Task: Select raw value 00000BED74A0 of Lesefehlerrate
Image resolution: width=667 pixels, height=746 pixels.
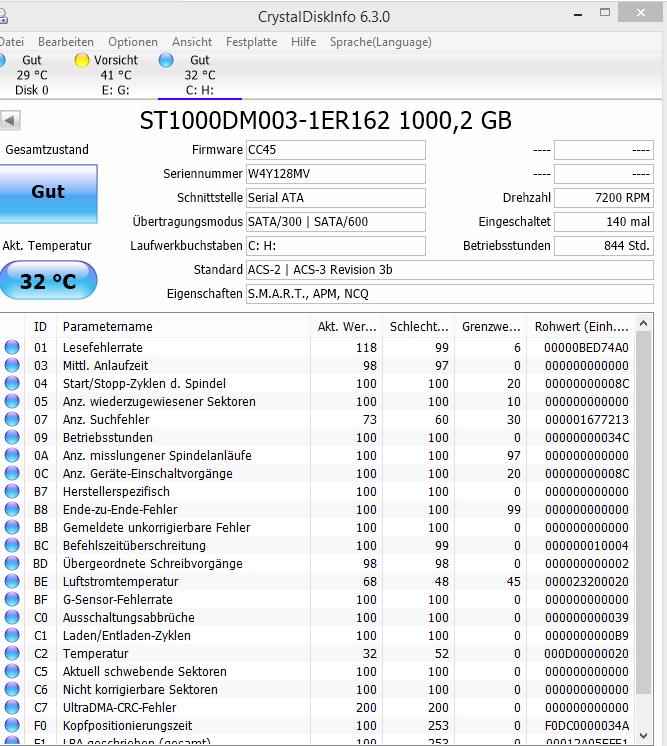Action: coord(586,348)
